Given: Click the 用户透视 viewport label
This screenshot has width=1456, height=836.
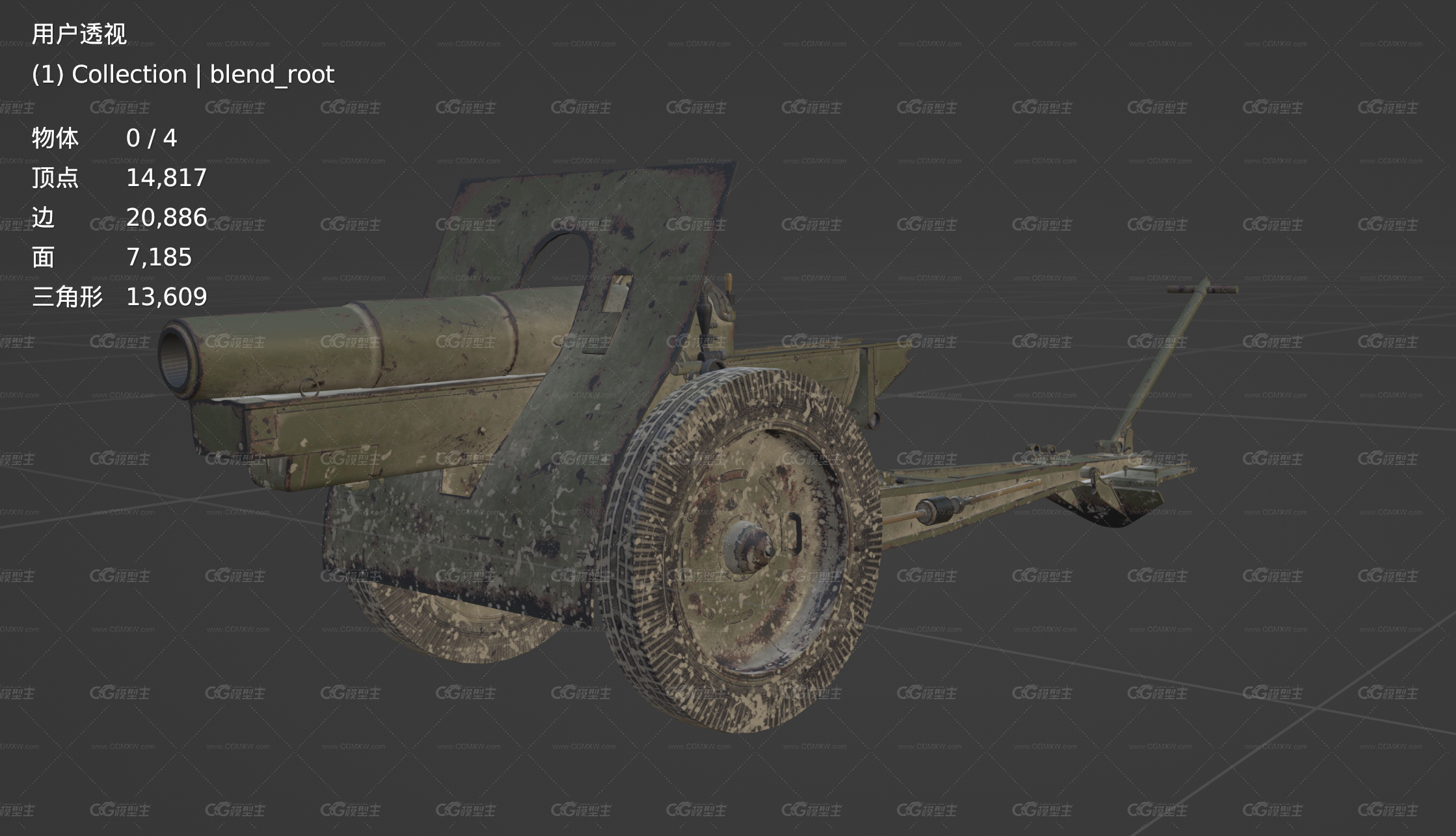Looking at the screenshot, I should [79, 34].
